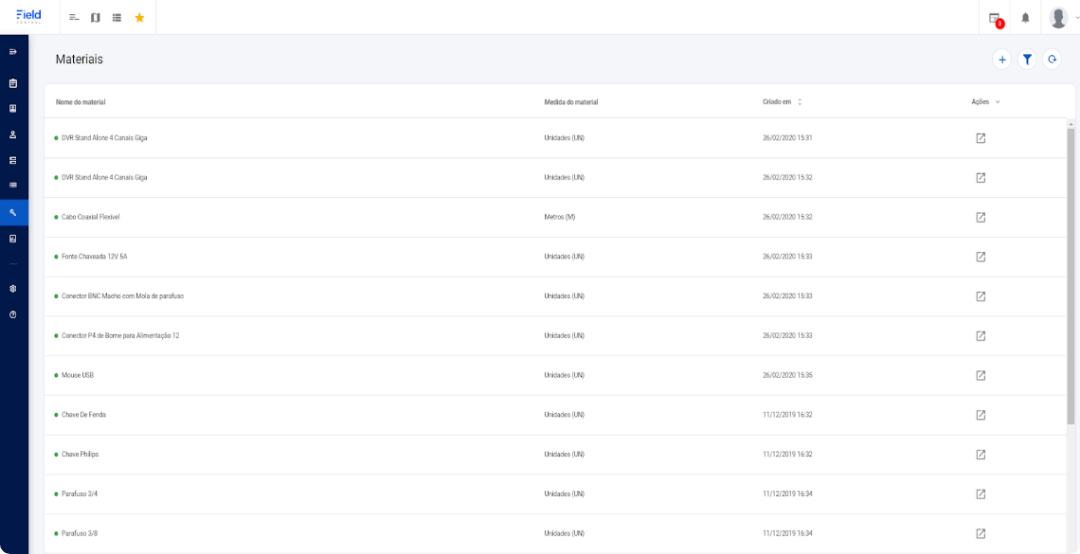Open the filter funnel for materials
The height and width of the screenshot is (554, 1080).
point(1027,60)
